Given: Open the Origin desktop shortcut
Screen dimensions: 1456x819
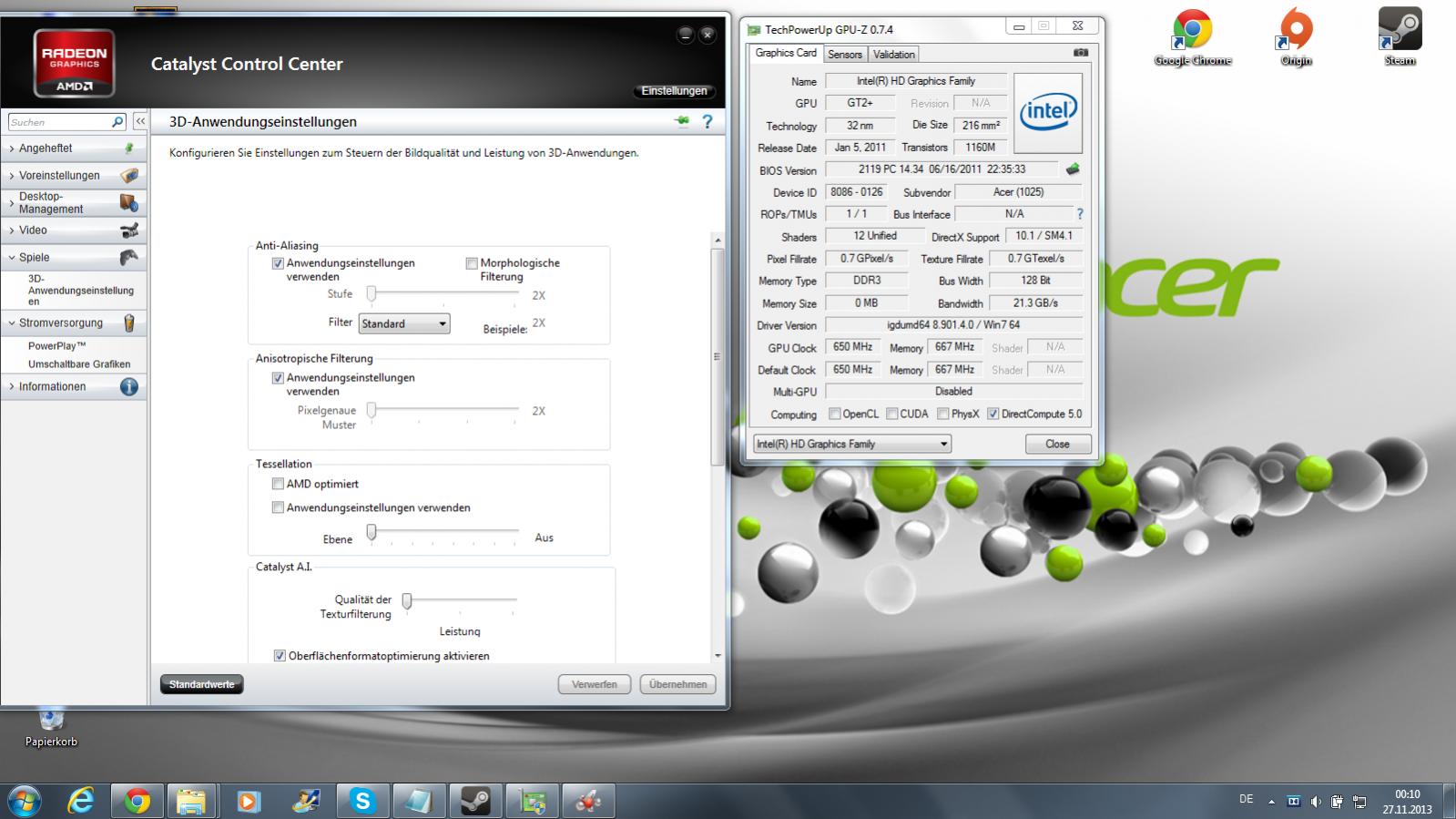Looking at the screenshot, I should coord(1296,38).
